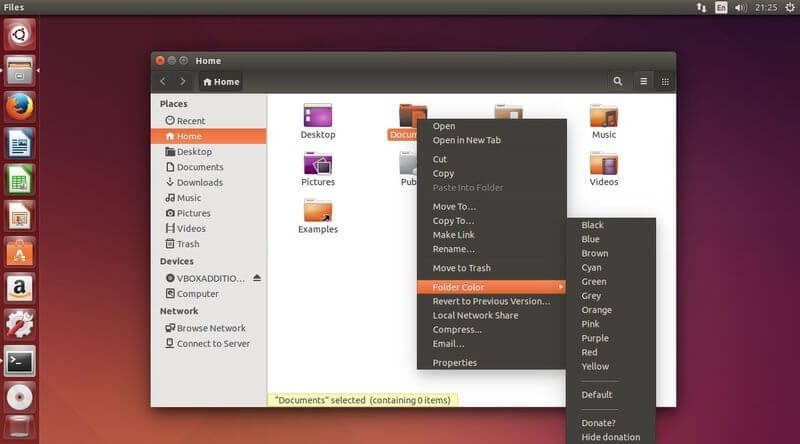The image size is (800, 444).
Task: Eject the VBOXADDITIO device
Action: click(257, 278)
